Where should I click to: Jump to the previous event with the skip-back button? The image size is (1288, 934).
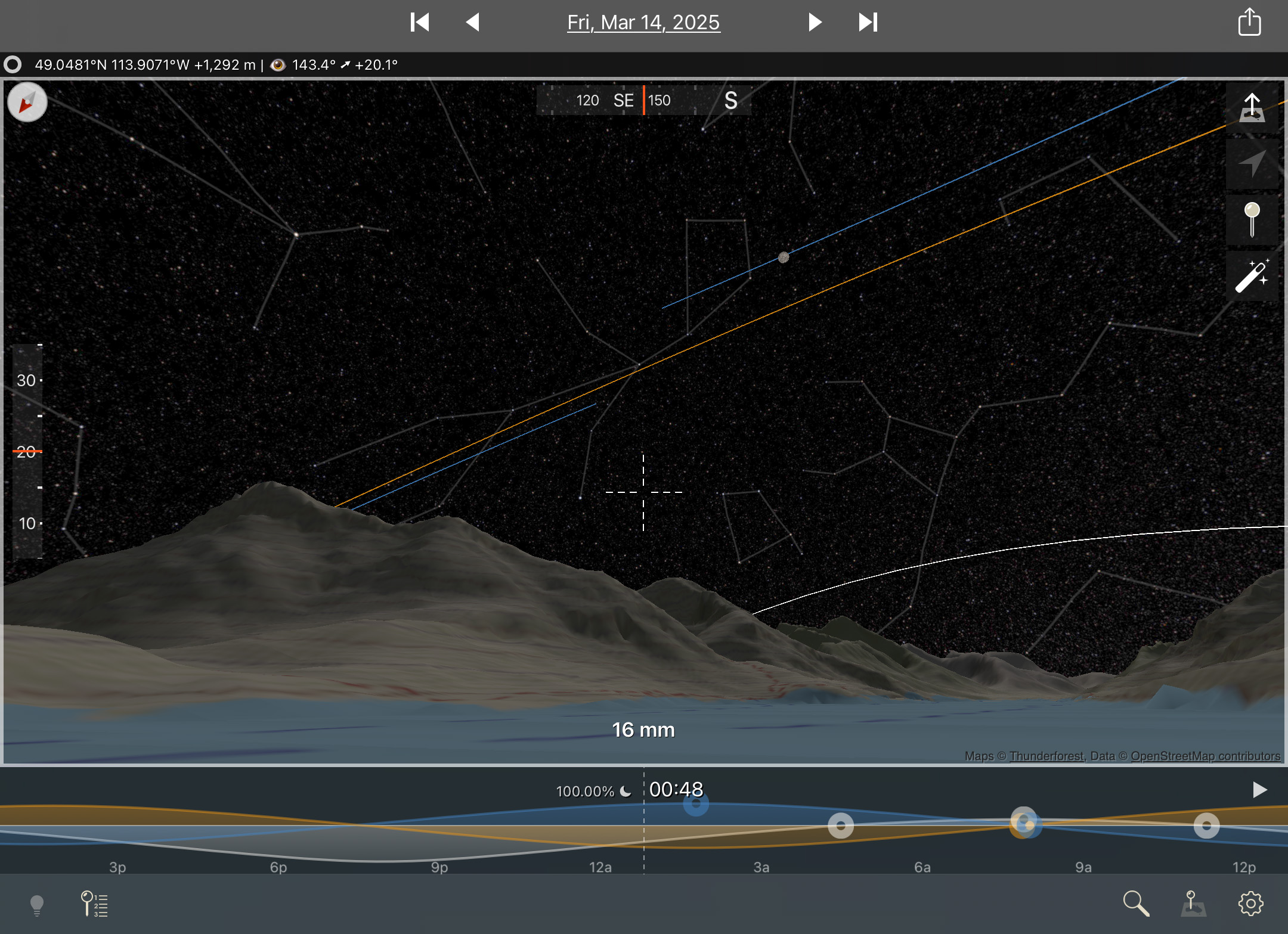420,23
